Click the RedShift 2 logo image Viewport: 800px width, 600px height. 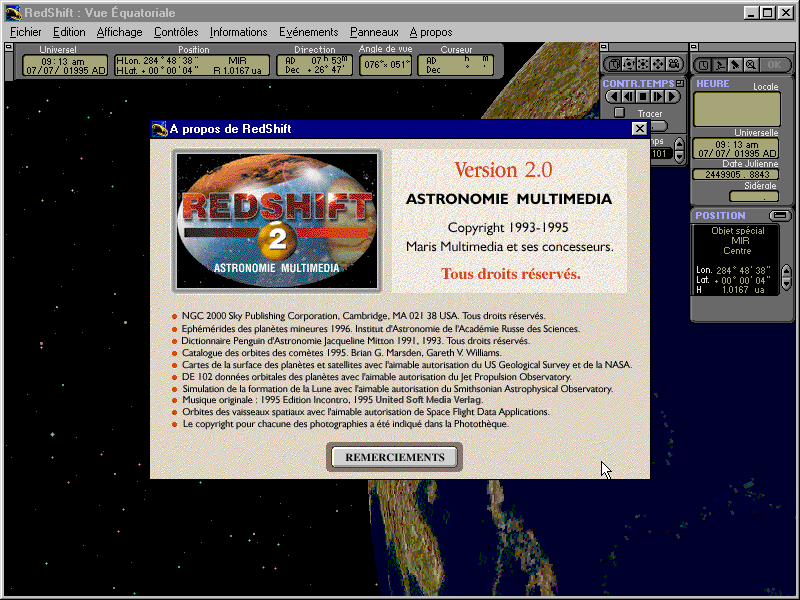(x=277, y=221)
